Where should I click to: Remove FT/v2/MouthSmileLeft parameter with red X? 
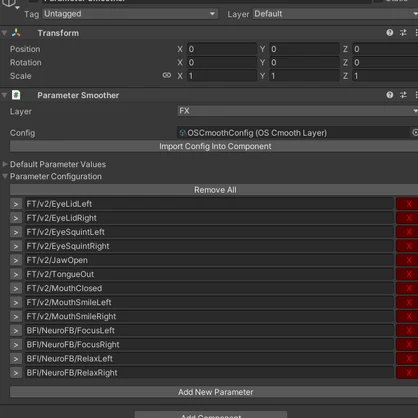click(x=407, y=302)
